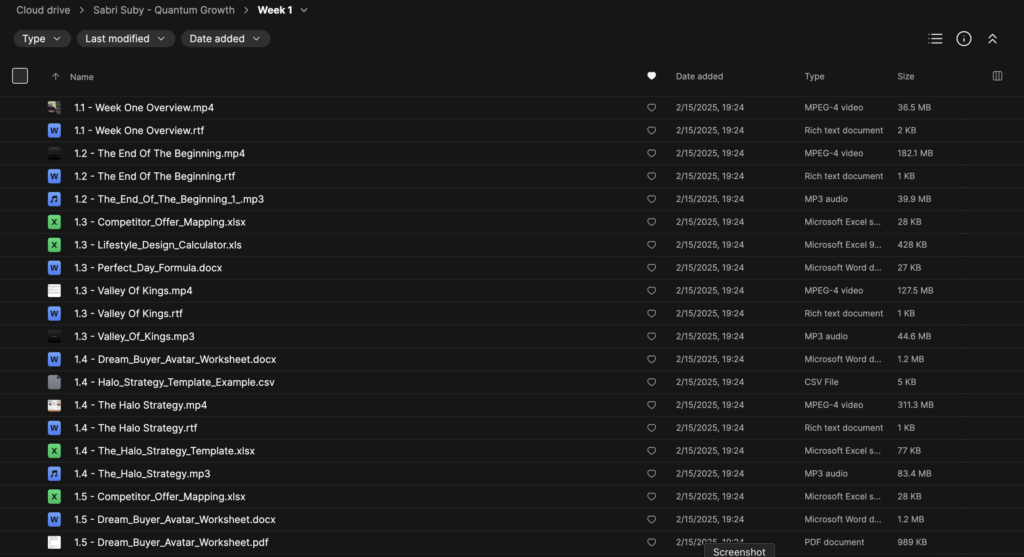Click the 311.3 MB size value
The height and width of the screenshot is (557, 1024).
tap(915, 404)
